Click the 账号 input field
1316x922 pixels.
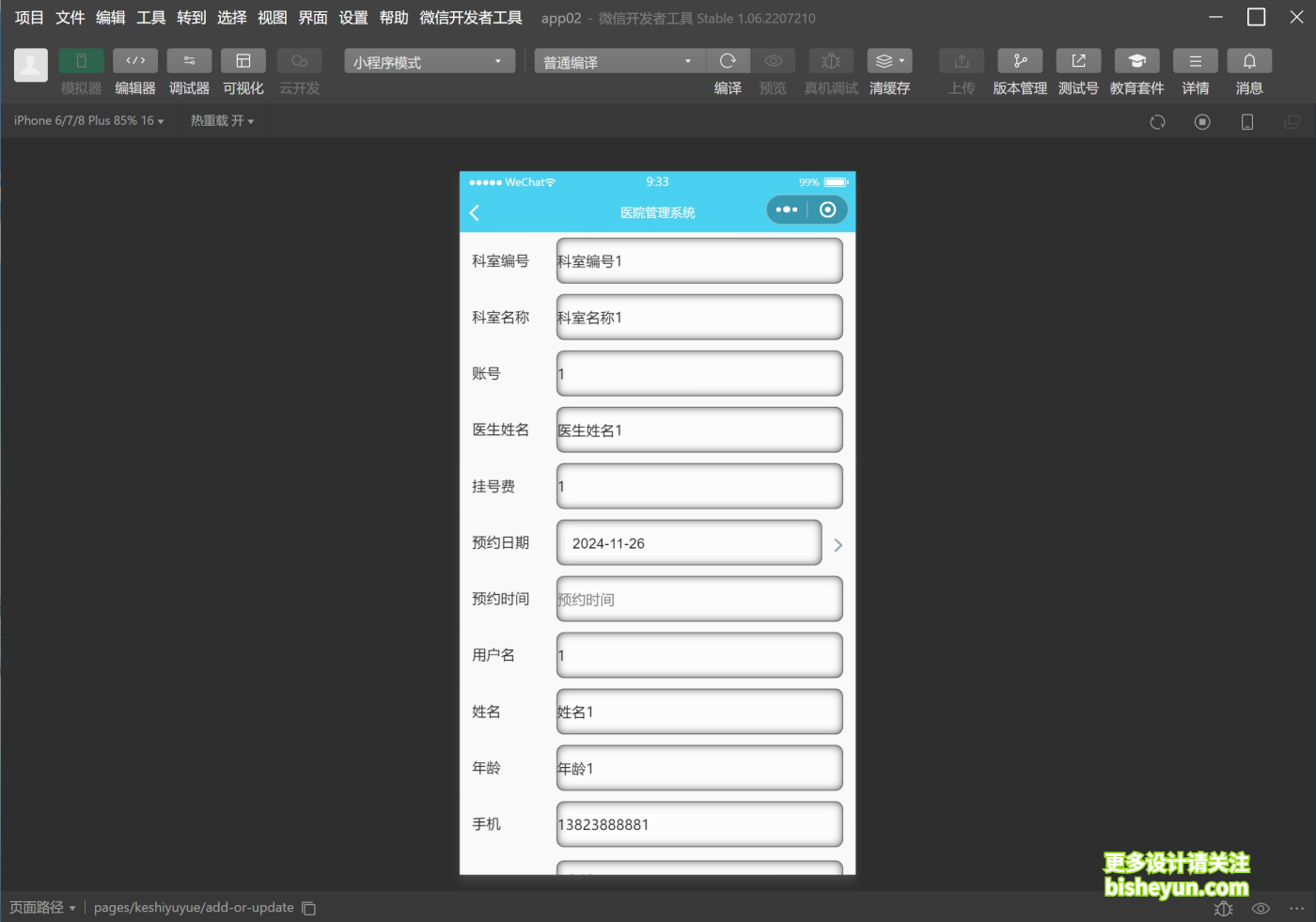point(699,373)
